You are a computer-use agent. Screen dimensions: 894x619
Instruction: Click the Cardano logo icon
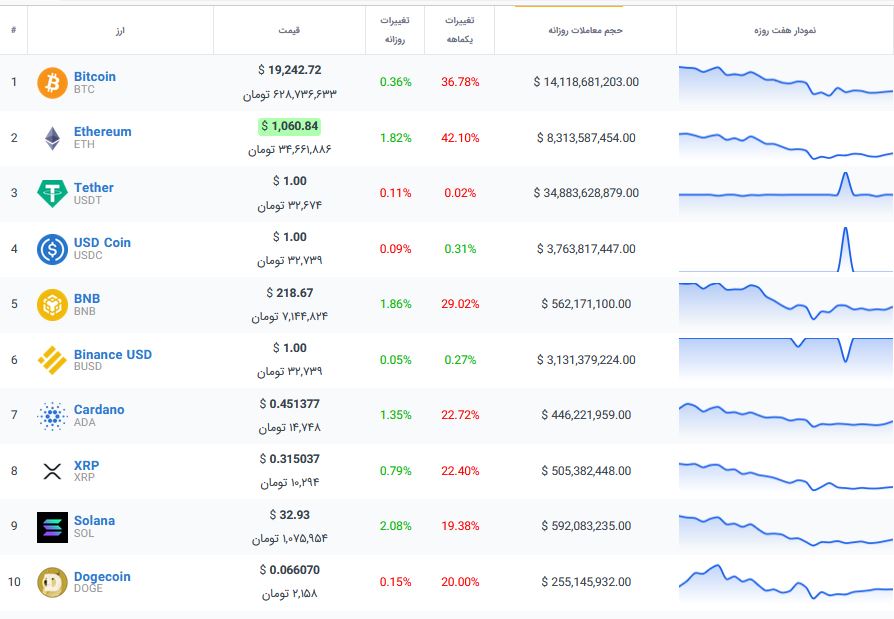(x=52, y=416)
